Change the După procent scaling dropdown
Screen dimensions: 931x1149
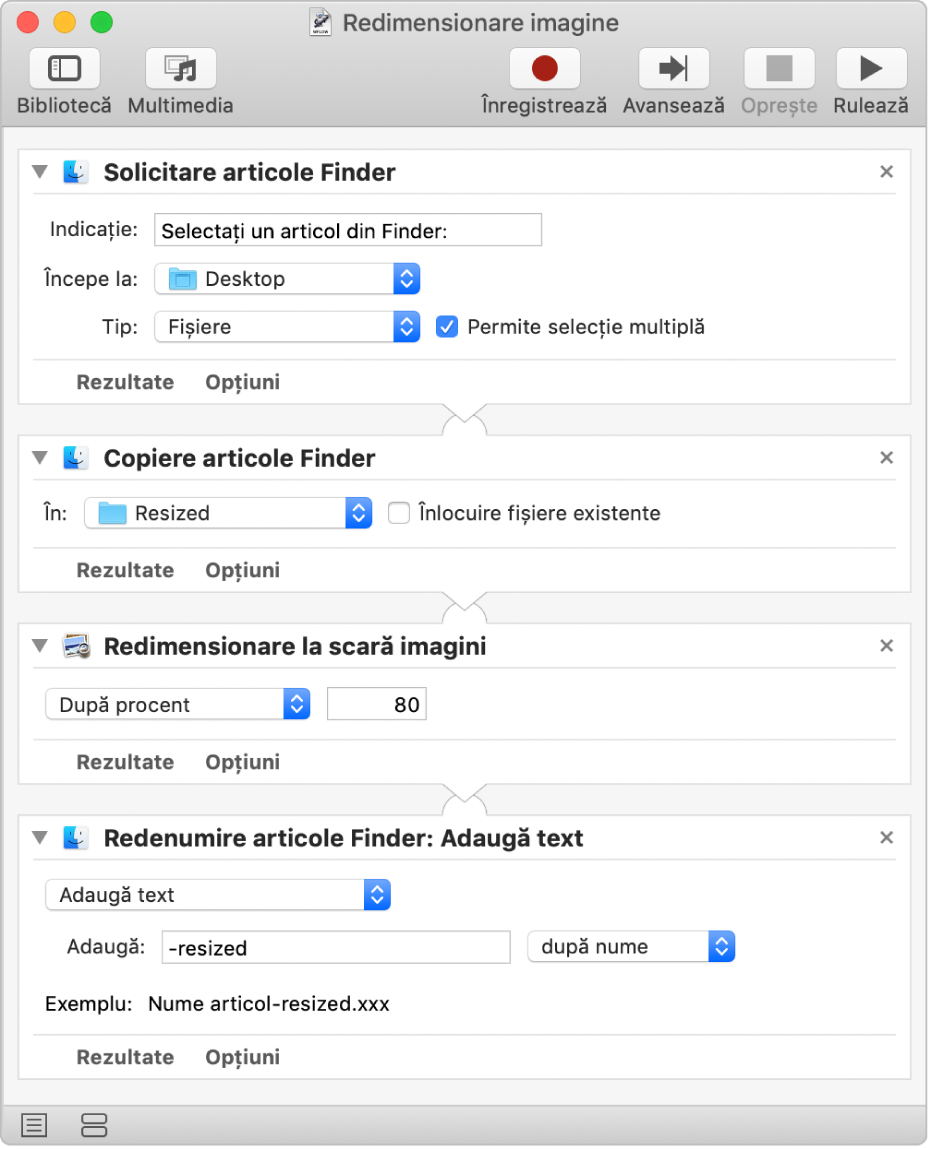point(178,705)
